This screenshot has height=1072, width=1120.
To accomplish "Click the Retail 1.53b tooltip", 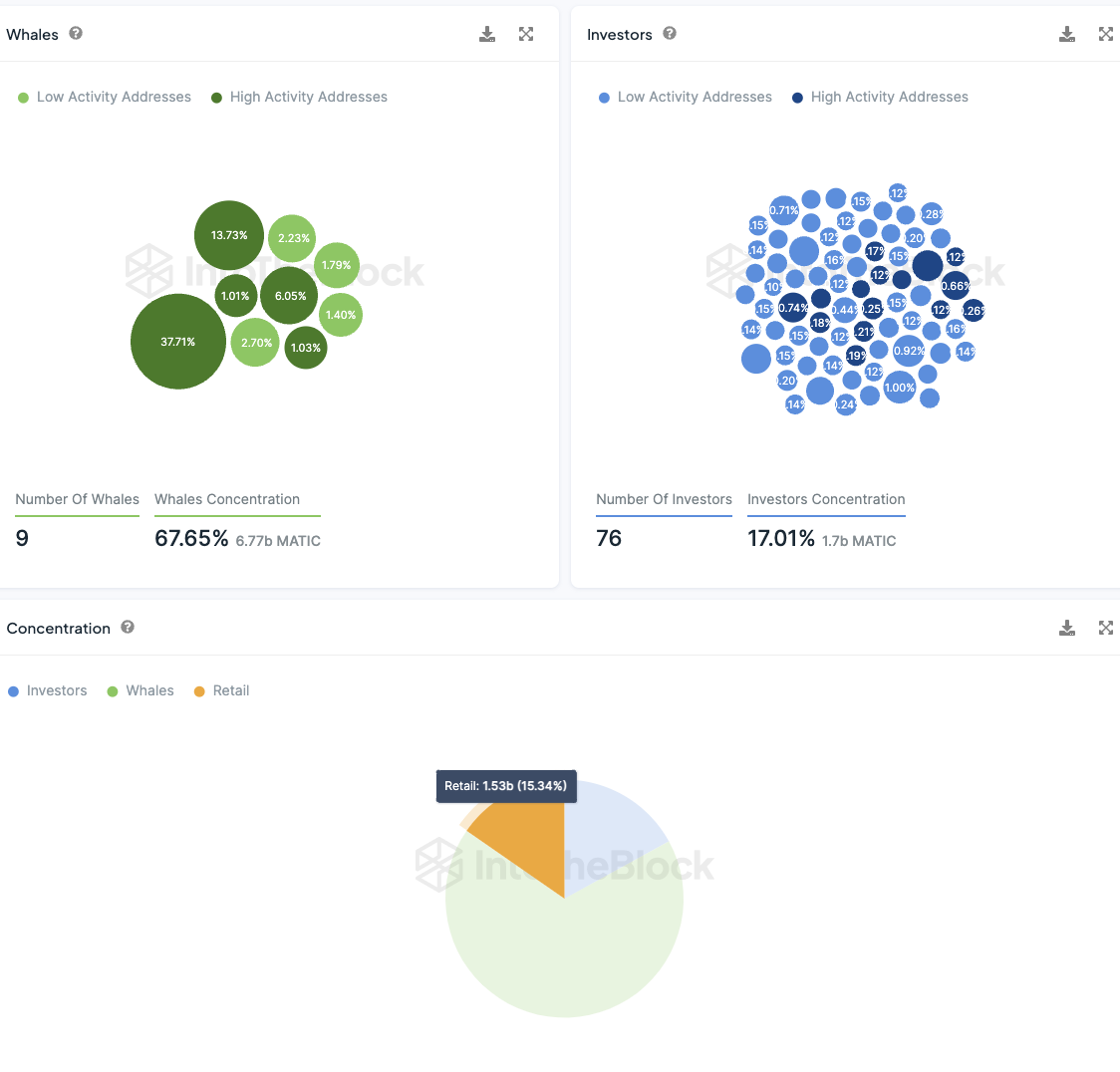I will pos(506,786).
